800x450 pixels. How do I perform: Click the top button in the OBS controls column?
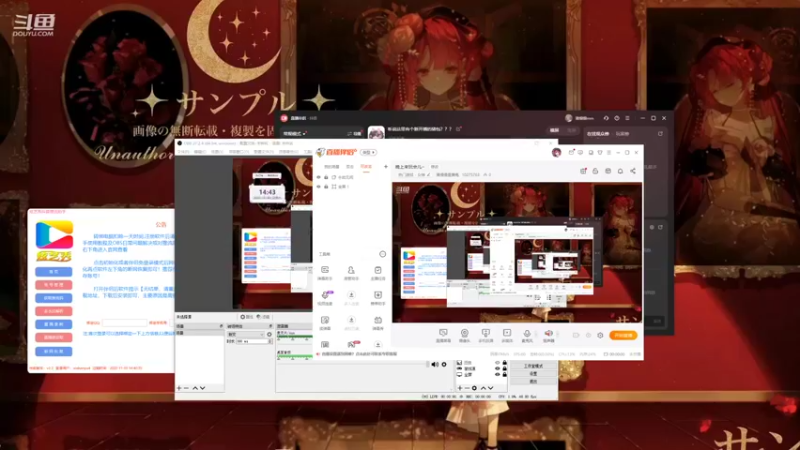(533, 366)
